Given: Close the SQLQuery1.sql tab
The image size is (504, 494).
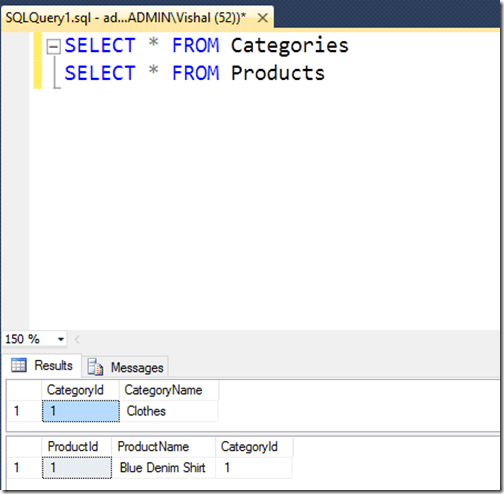Looking at the screenshot, I should coord(263,18).
